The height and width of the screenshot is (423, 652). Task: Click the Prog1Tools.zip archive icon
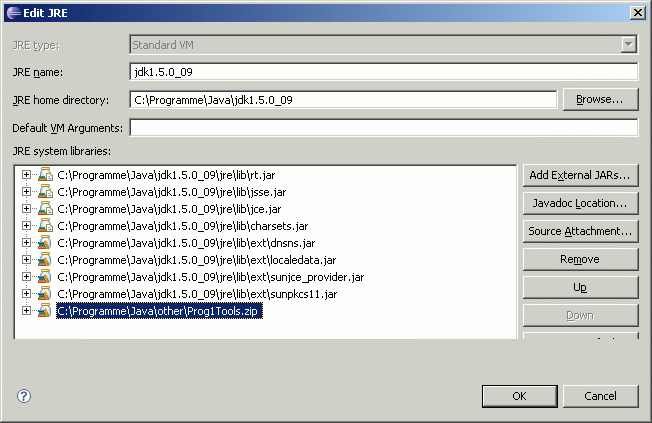[44, 311]
